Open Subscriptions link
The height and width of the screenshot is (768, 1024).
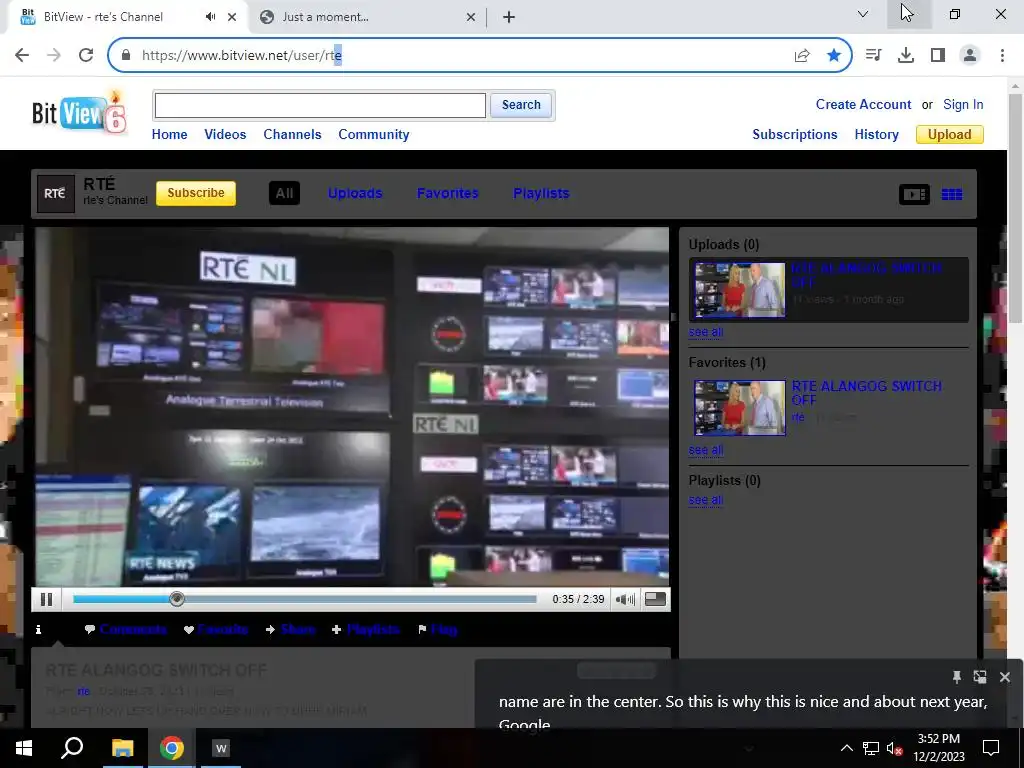click(794, 135)
